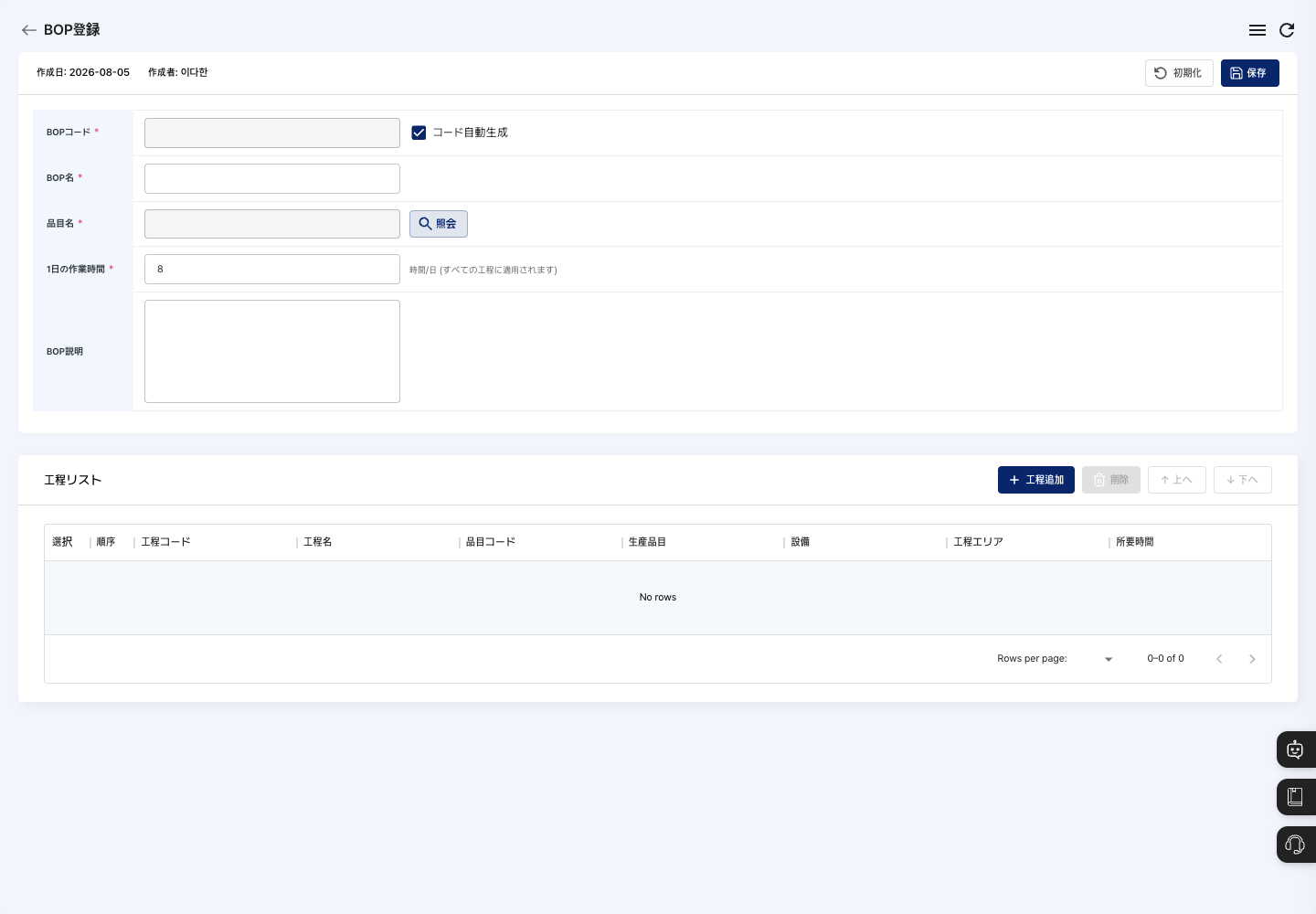Click the BOP登録 page title
Viewport: 1316px width, 914px height.
72,30
